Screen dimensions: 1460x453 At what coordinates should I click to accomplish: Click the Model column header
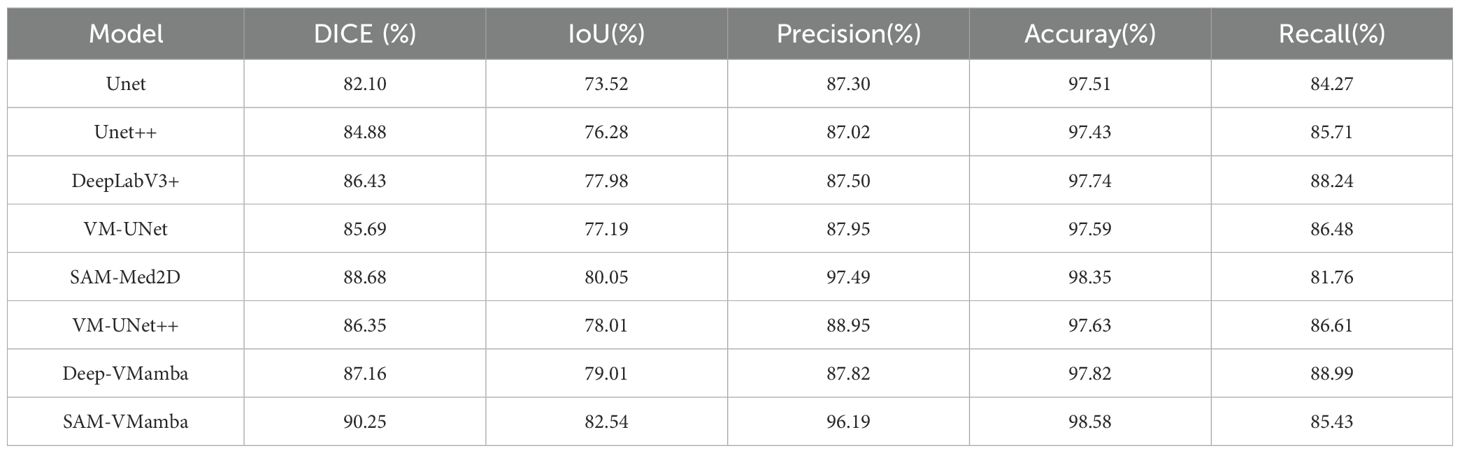pos(126,34)
